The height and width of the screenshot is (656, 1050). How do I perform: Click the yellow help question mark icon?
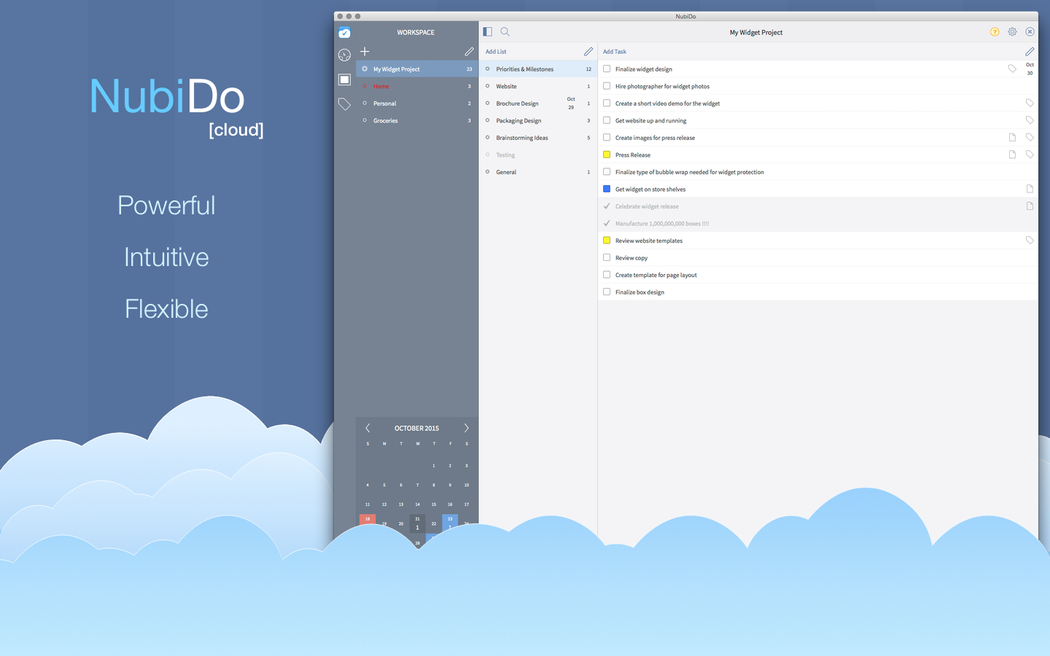(994, 32)
